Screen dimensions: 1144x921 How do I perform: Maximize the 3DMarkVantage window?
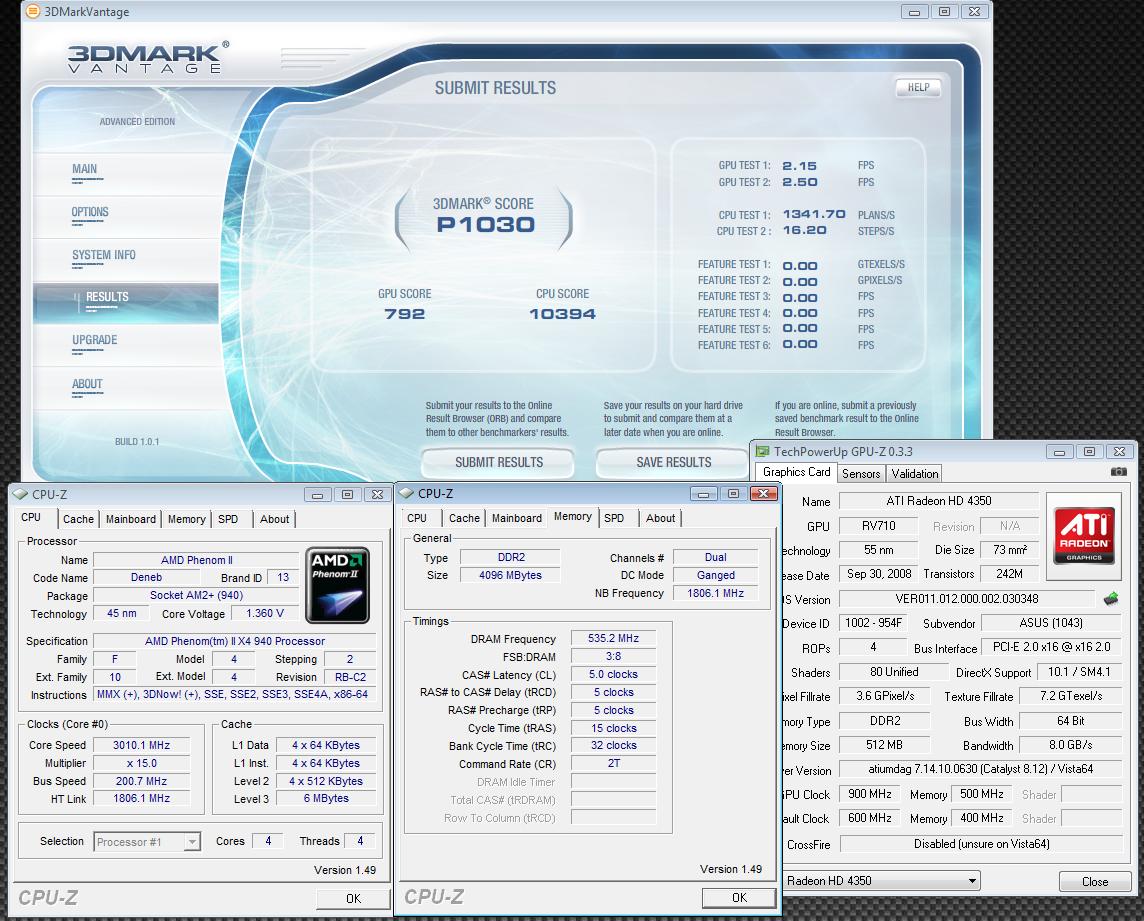(944, 12)
